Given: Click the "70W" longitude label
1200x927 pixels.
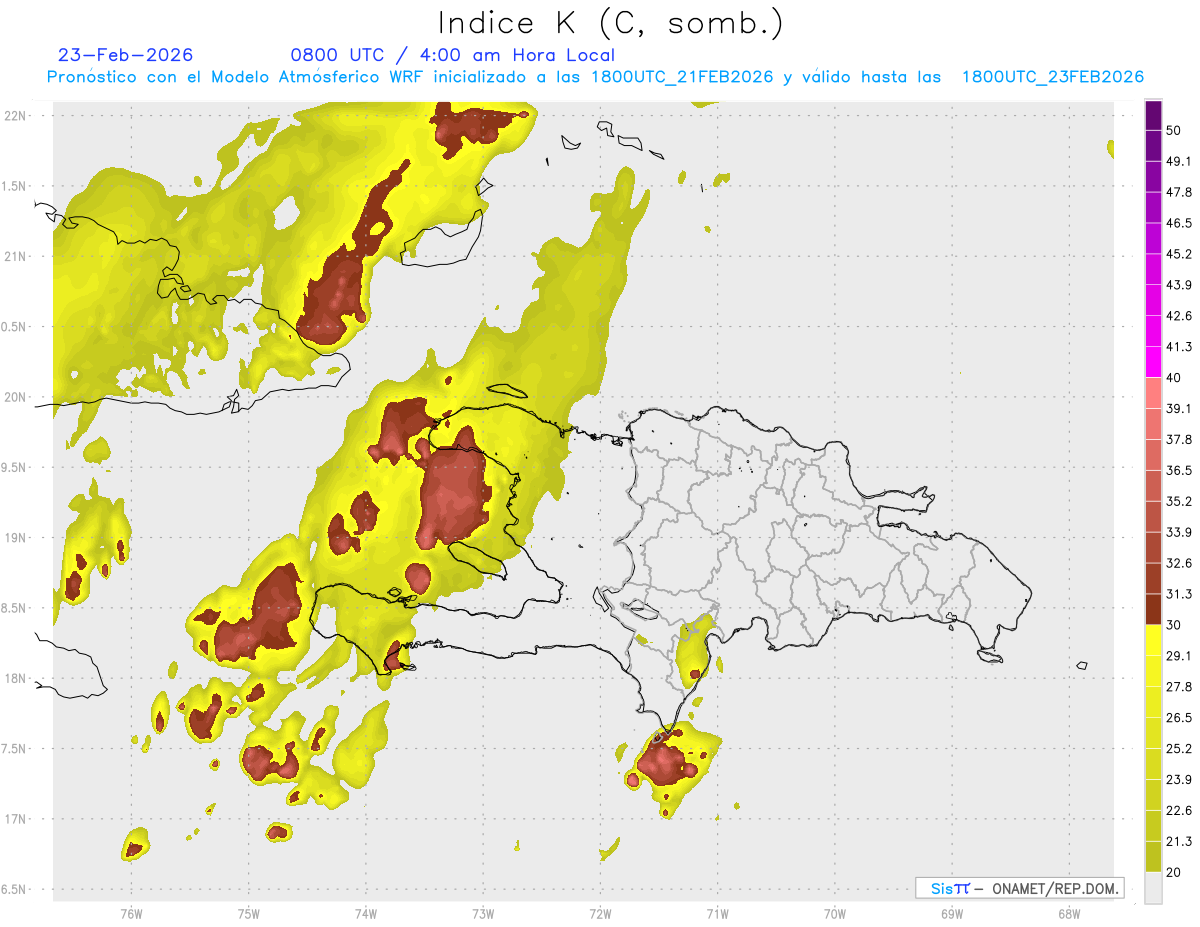Looking at the screenshot, I should (x=835, y=914).
